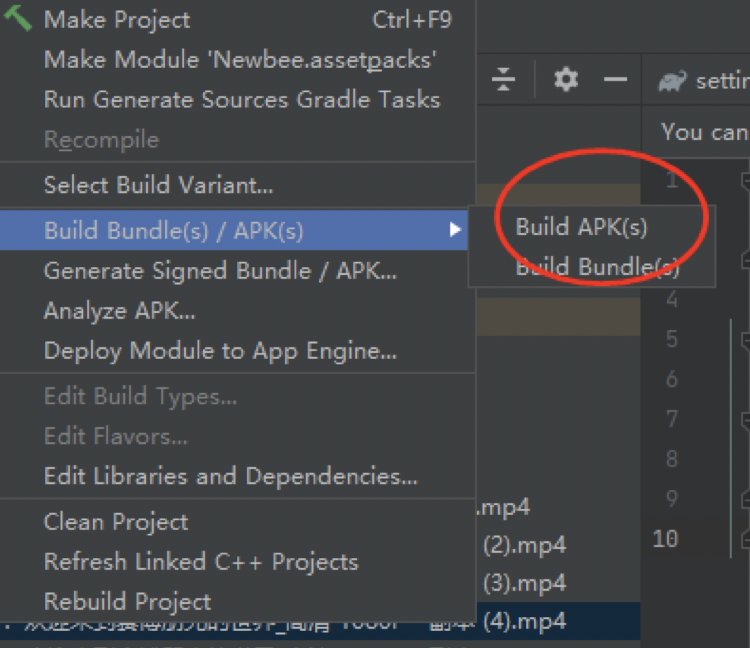
Task: Click the Gradle elephant icon on settings tab
Action: (672, 80)
